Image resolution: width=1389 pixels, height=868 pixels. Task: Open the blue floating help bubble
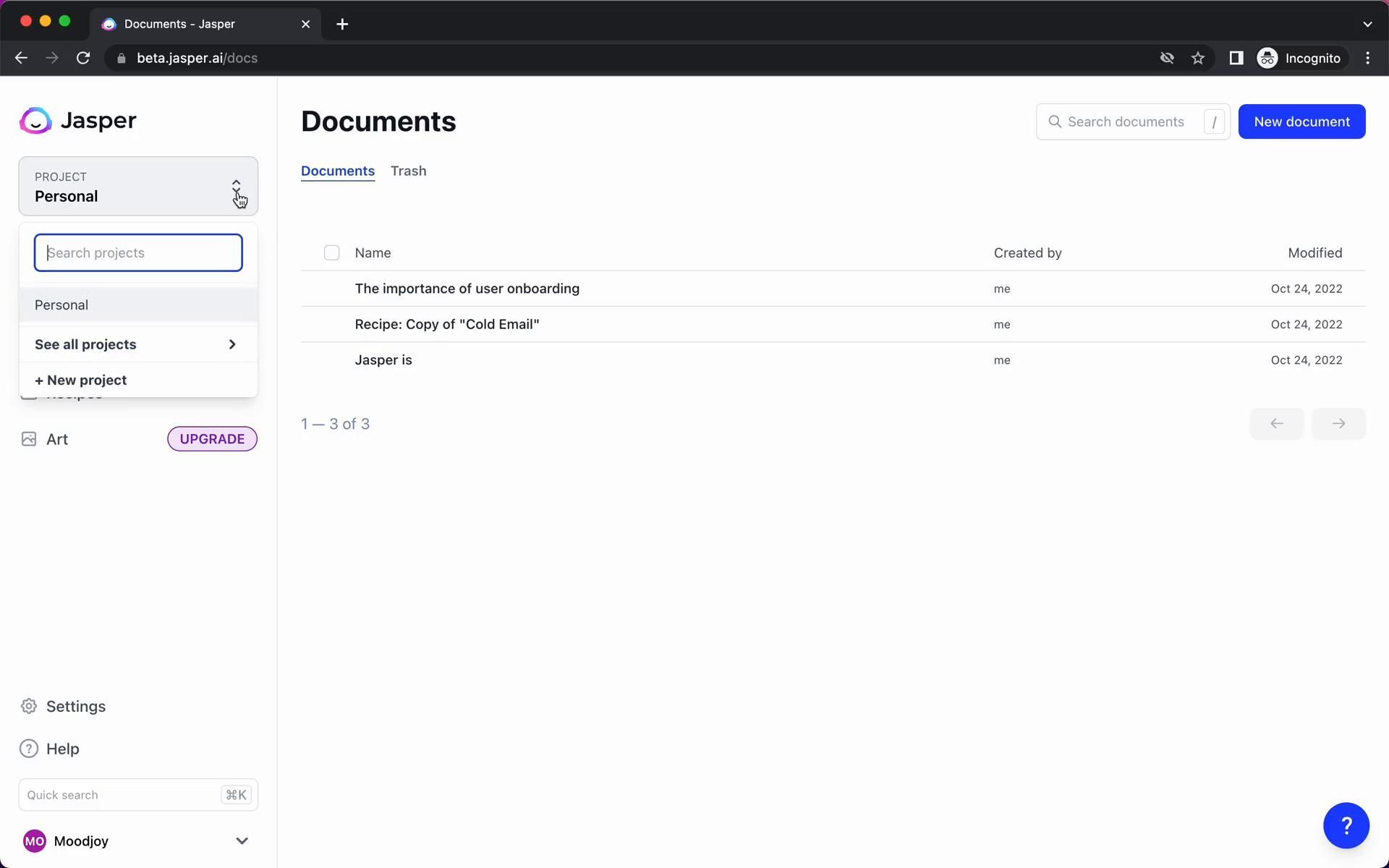[x=1346, y=825]
